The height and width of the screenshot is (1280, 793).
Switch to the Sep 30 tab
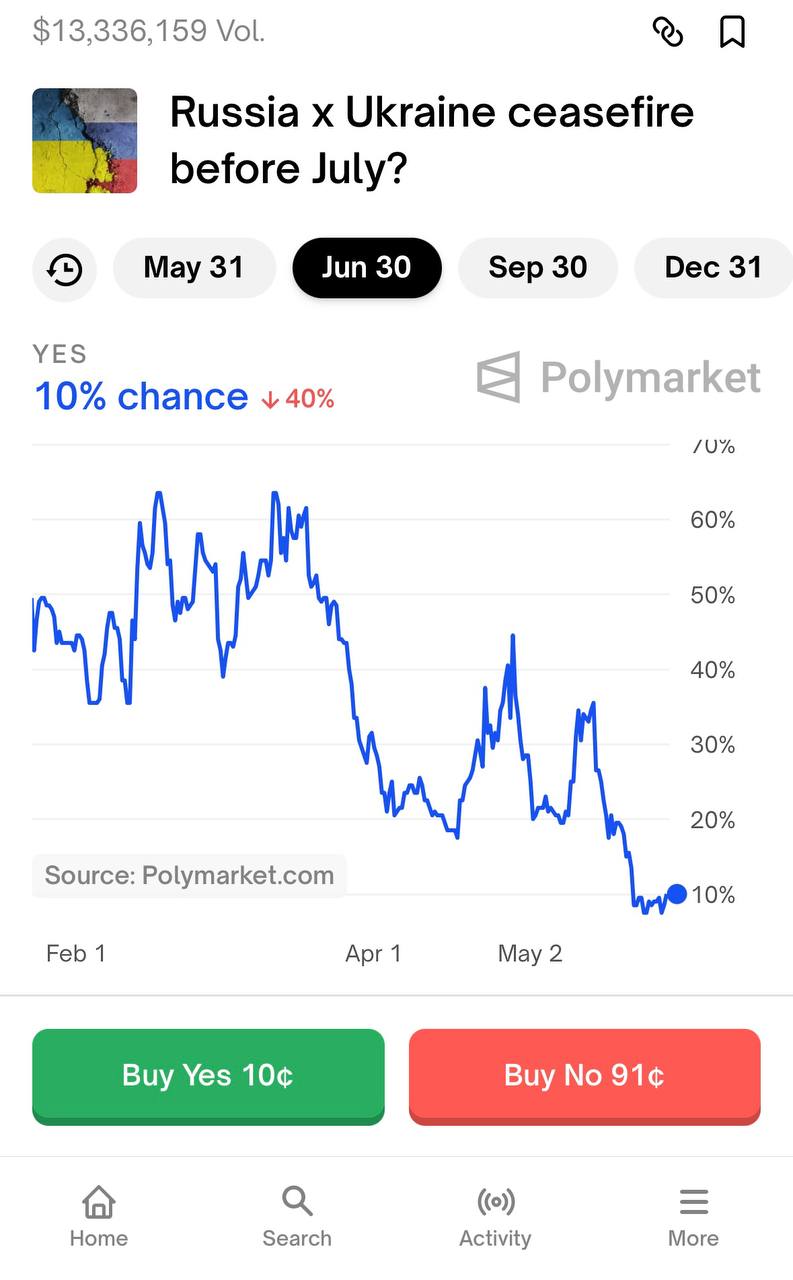[538, 268]
